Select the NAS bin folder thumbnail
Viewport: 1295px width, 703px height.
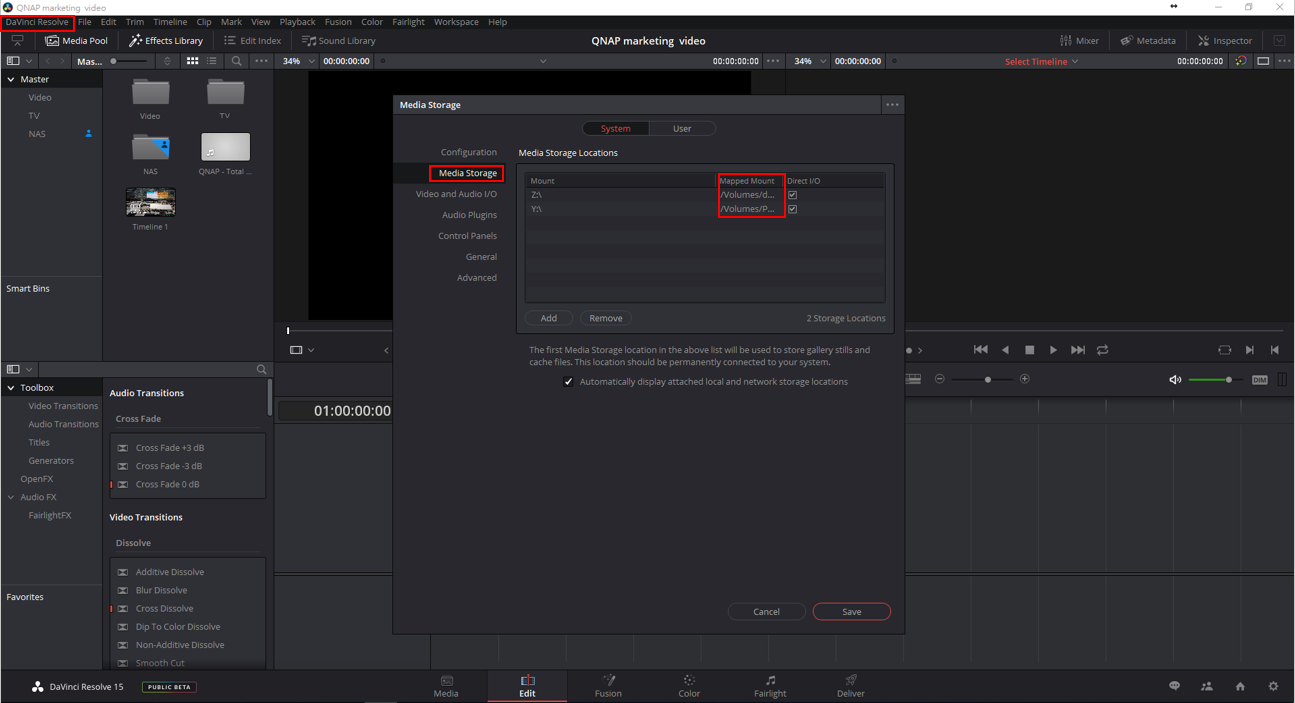tap(151, 147)
